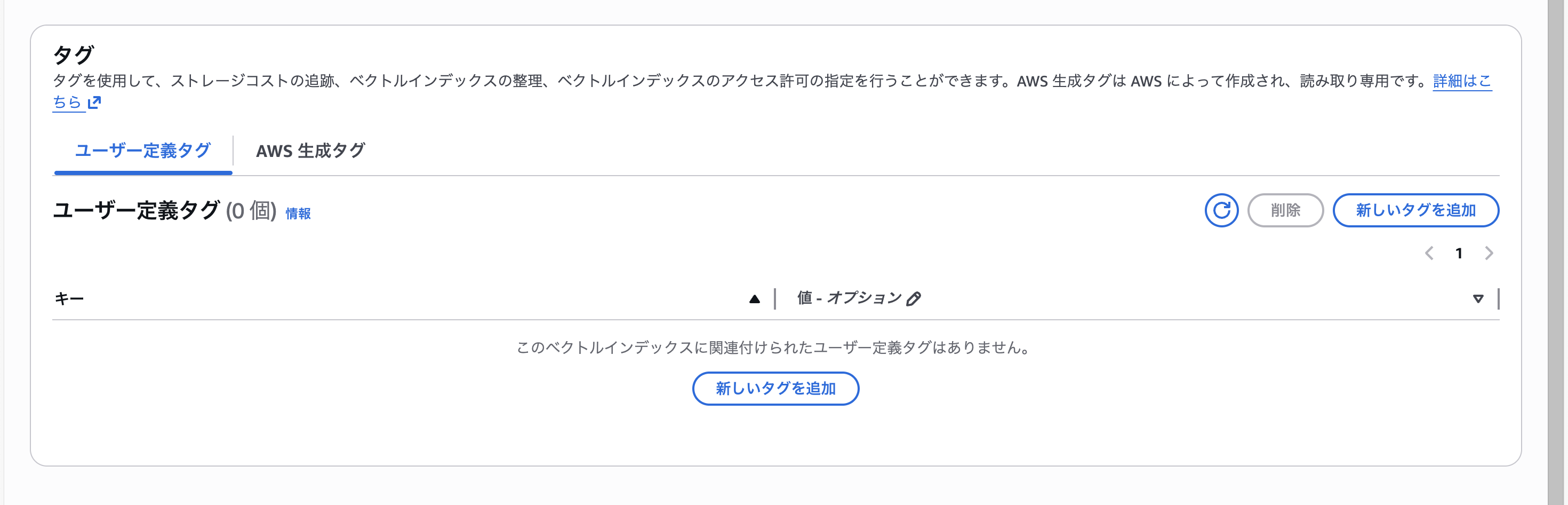Go to next page with right chevron
The width and height of the screenshot is (1568, 505).
pos(1489,254)
